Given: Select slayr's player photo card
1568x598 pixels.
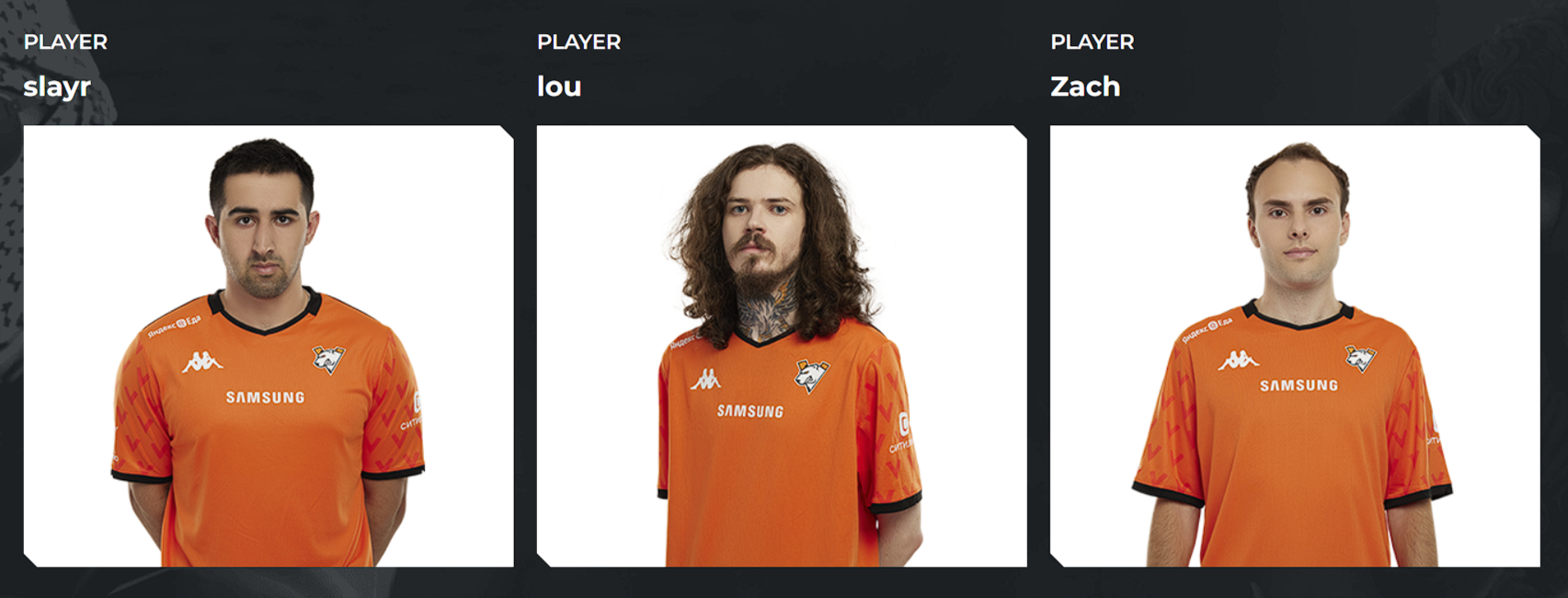Looking at the screenshot, I should point(269,346).
